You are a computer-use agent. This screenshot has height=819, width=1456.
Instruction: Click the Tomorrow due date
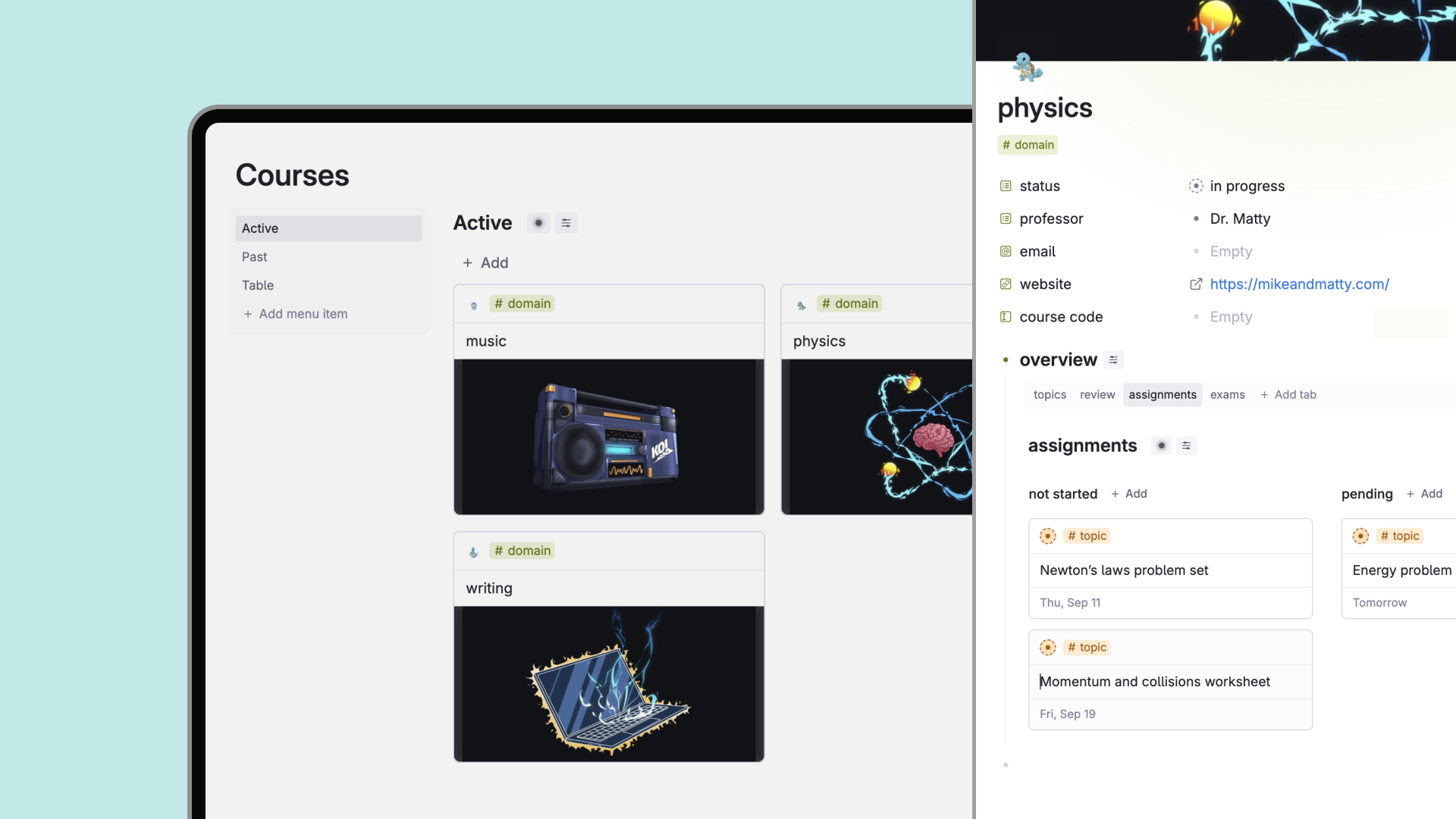click(x=1379, y=603)
